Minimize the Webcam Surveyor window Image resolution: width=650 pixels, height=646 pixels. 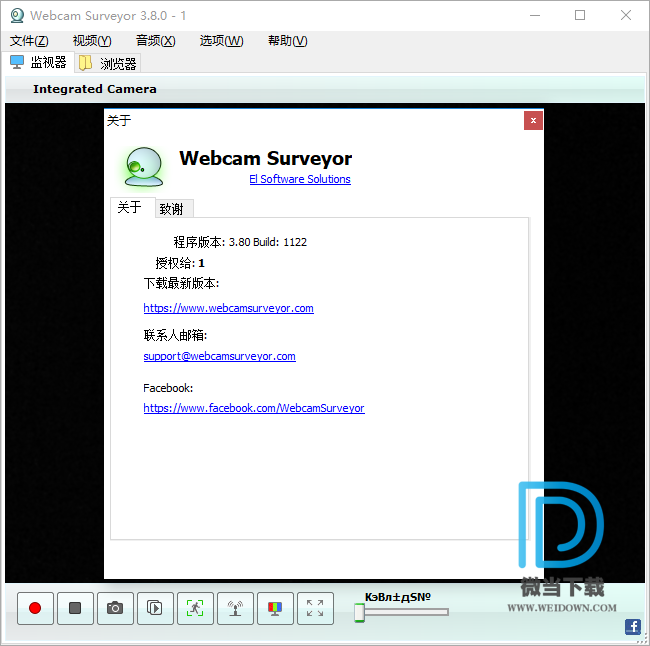[x=535, y=16]
